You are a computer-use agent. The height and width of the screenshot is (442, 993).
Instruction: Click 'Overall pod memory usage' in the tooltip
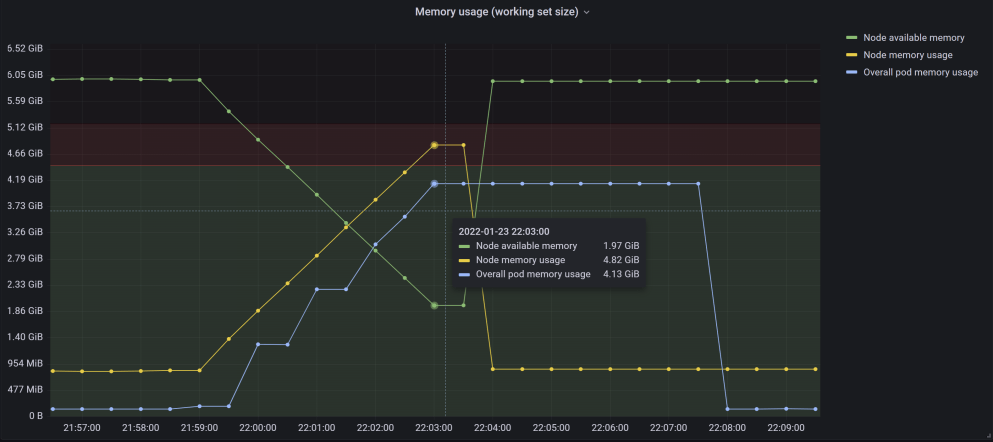point(533,274)
